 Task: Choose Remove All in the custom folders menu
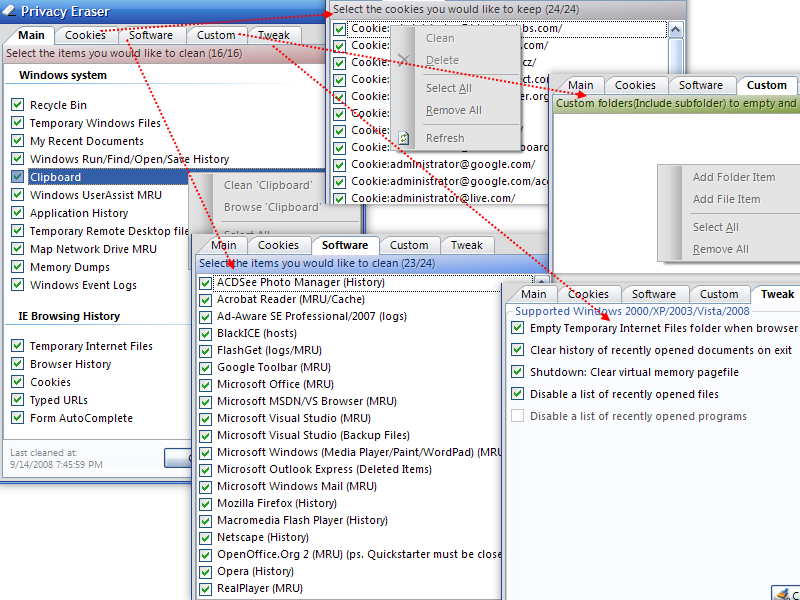click(720, 249)
